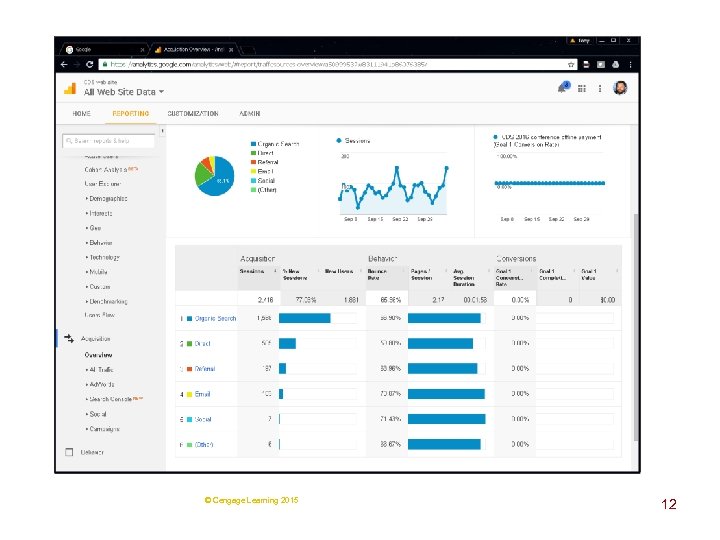This screenshot has height=540, width=720.
Task: Expand the Social sidebar item
Action: pos(96,414)
